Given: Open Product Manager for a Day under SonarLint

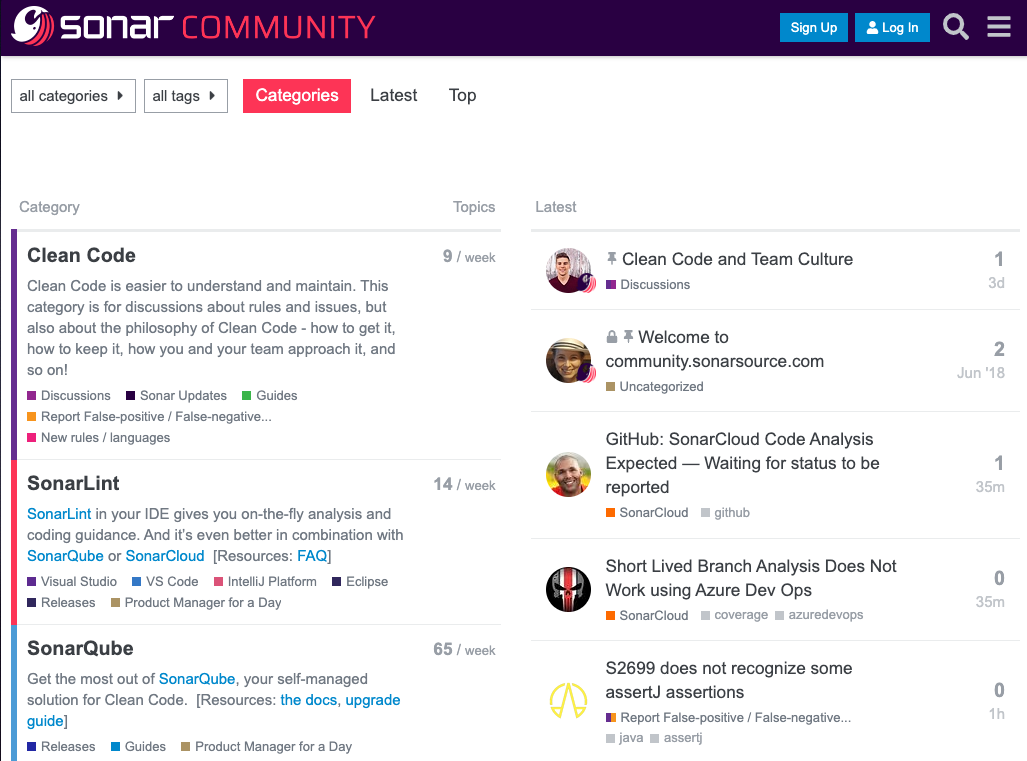Looking at the screenshot, I should (x=196, y=603).
